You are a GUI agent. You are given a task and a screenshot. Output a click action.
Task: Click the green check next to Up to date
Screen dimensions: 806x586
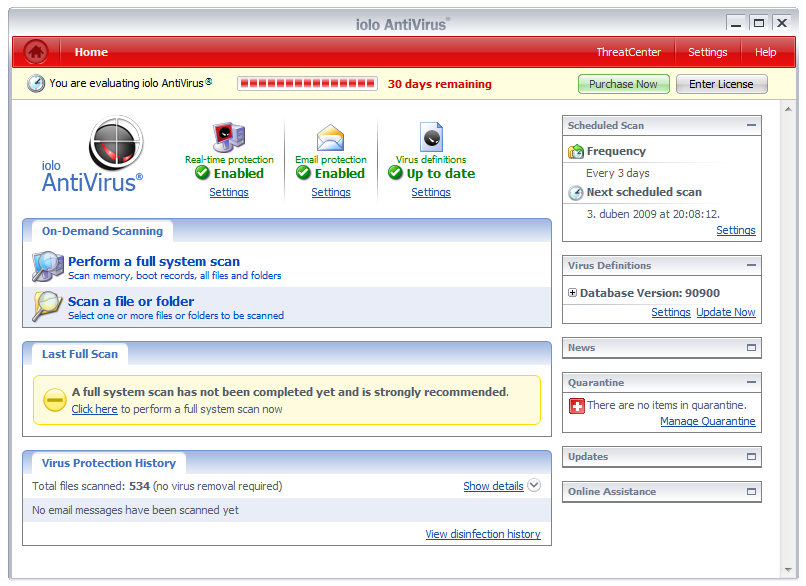pos(395,173)
